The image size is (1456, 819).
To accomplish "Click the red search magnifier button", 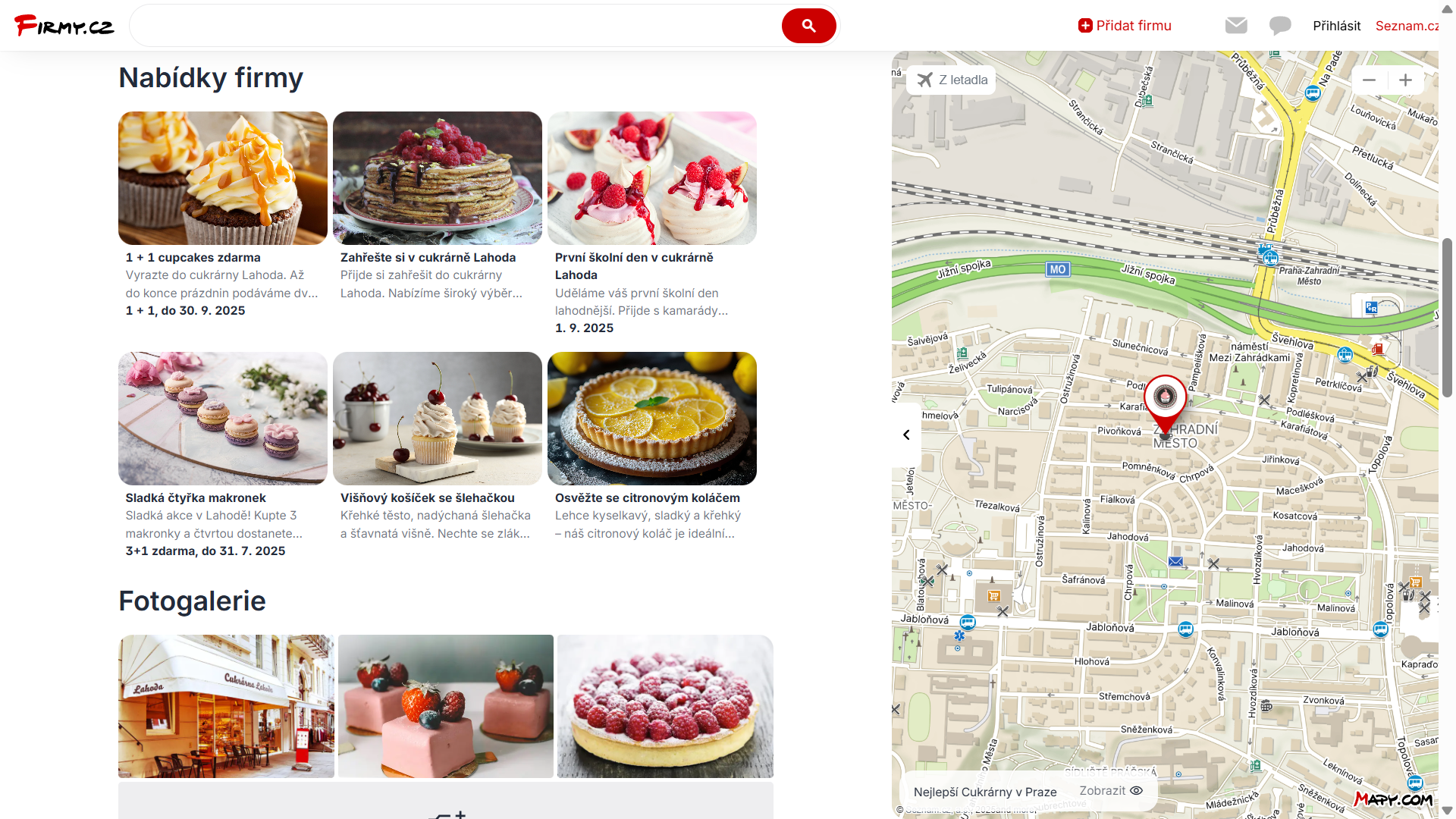I will 808,26.
